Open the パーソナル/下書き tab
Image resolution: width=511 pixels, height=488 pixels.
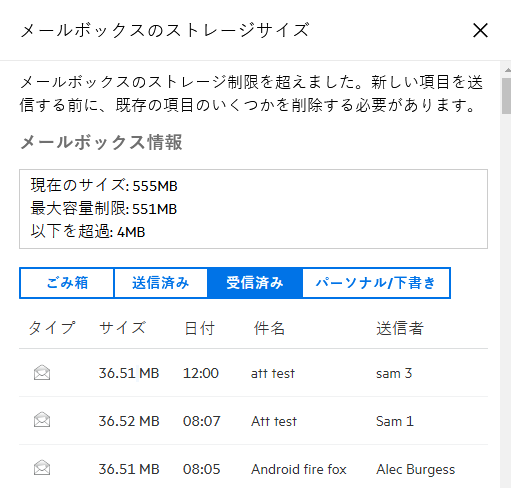tap(376, 283)
